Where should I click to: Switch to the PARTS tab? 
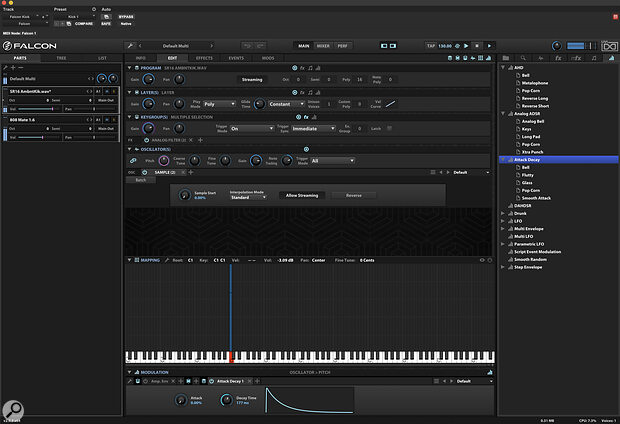(20, 58)
